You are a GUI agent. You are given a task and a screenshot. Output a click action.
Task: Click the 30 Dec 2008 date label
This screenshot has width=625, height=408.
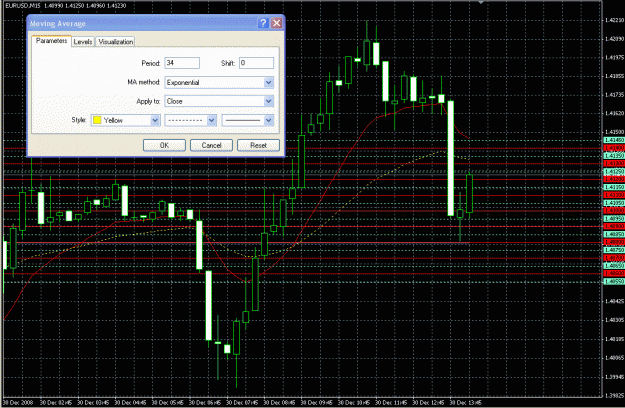point(18,402)
